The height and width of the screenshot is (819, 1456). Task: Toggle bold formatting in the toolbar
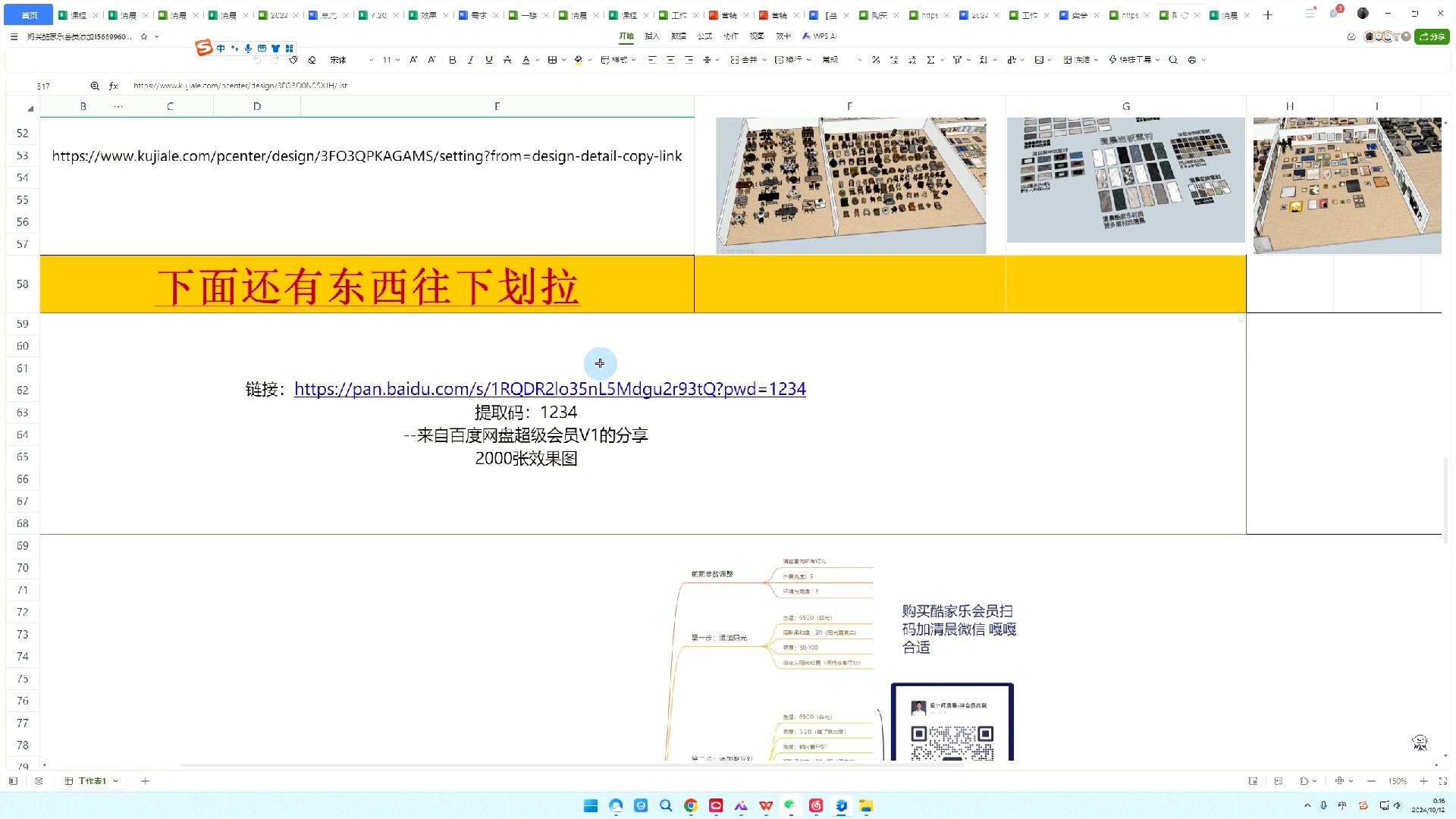[452, 60]
